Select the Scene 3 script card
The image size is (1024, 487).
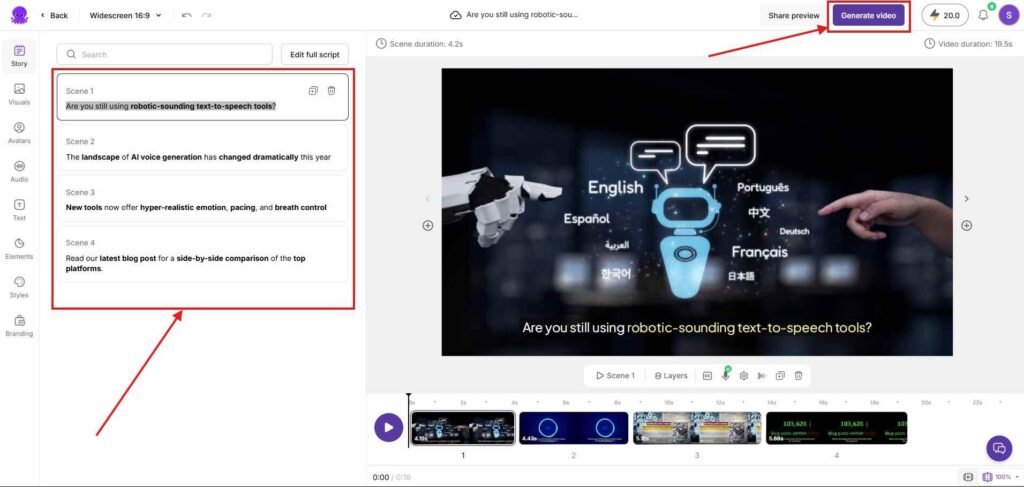(202, 200)
